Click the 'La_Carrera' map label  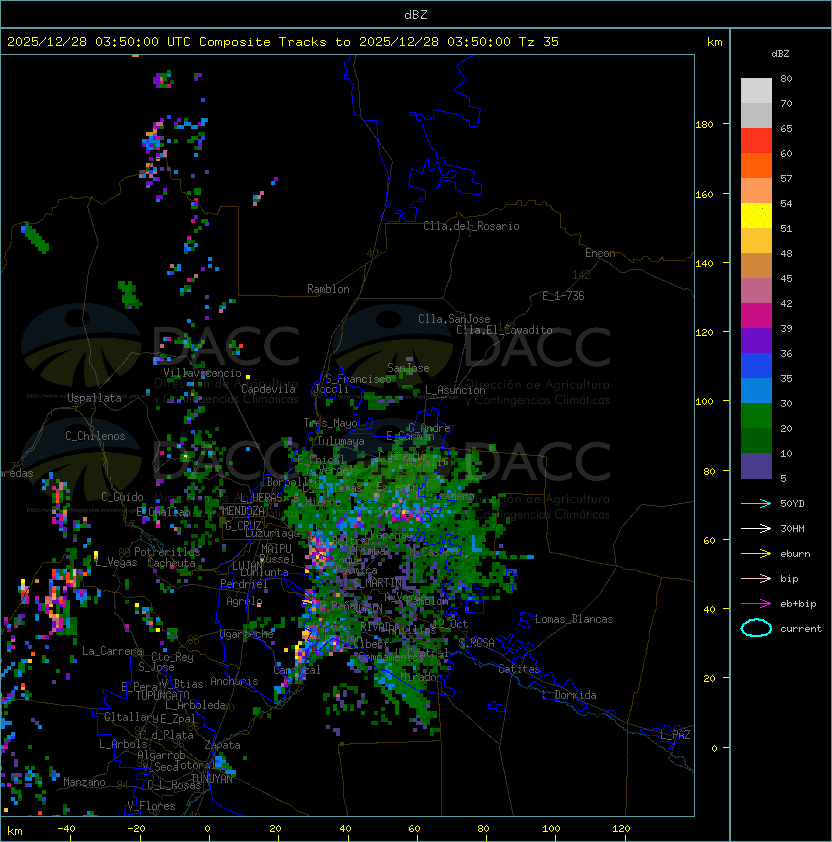[112, 651]
